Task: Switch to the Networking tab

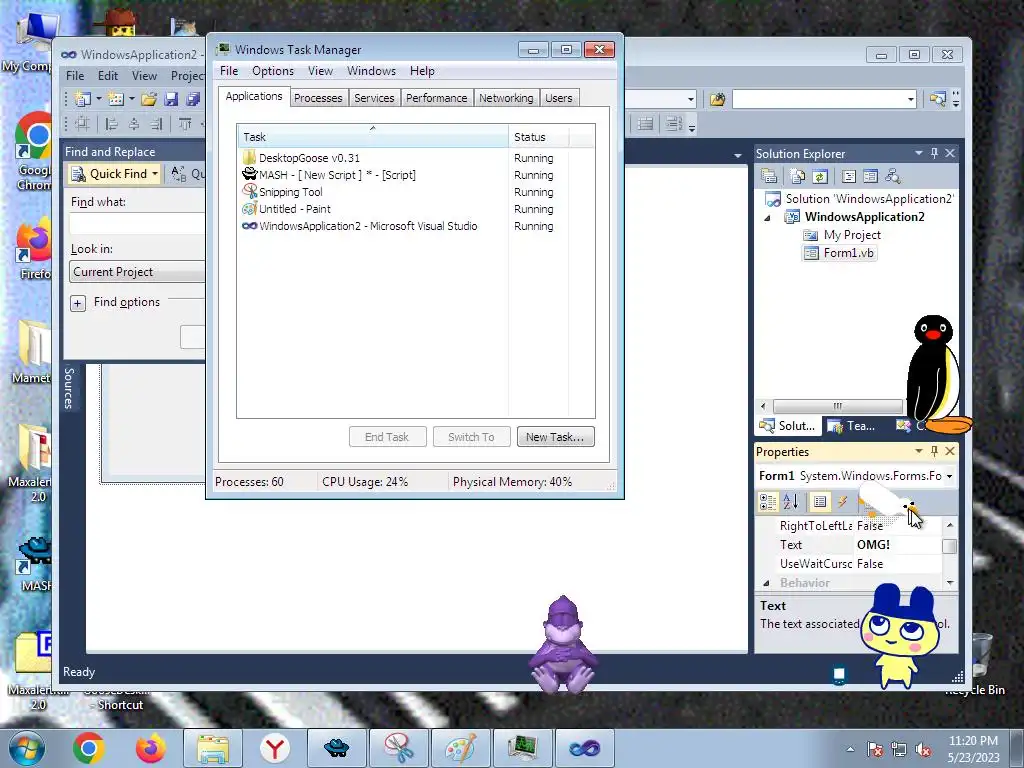Action: (x=506, y=98)
